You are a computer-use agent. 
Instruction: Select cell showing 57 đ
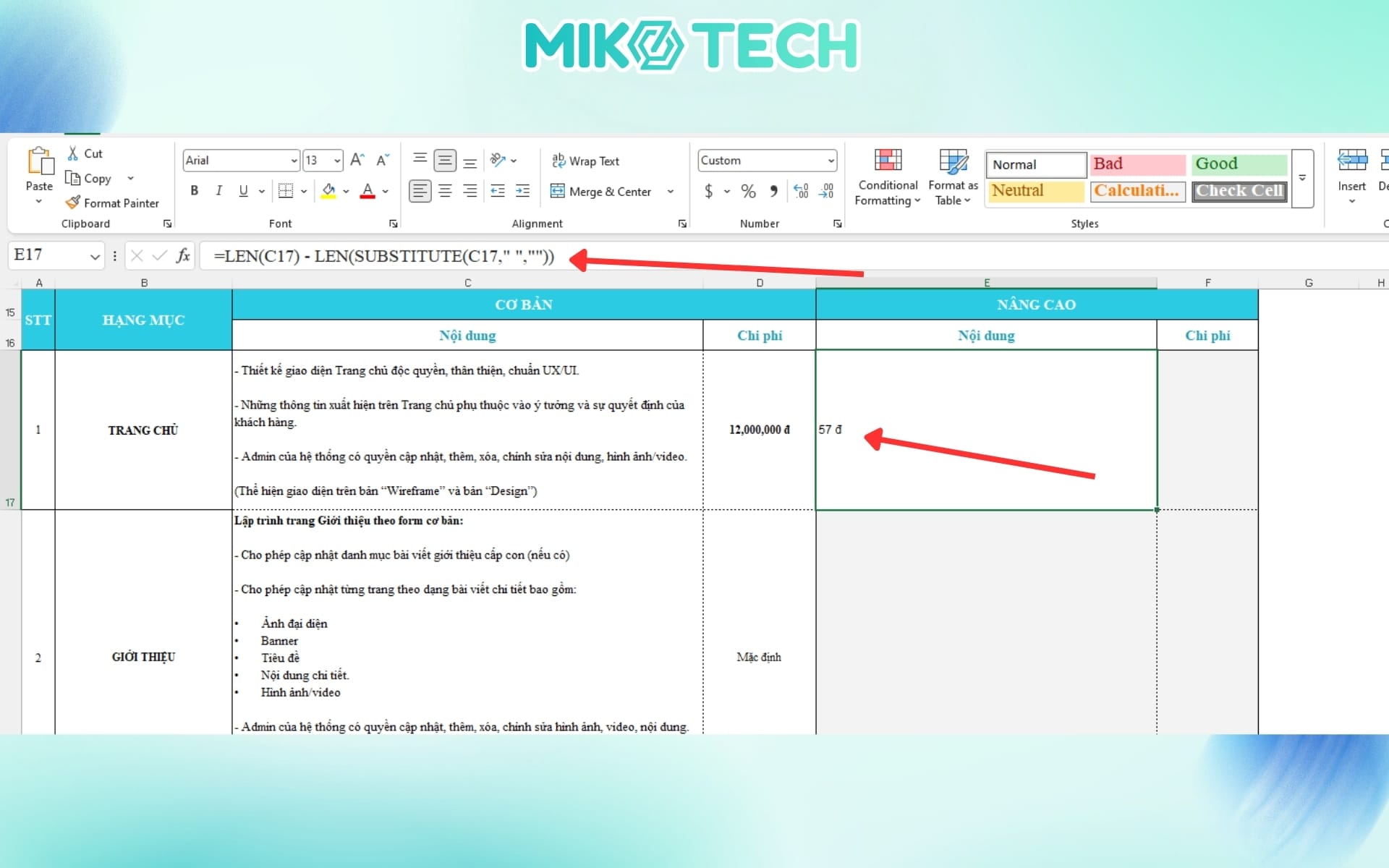point(986,430)
